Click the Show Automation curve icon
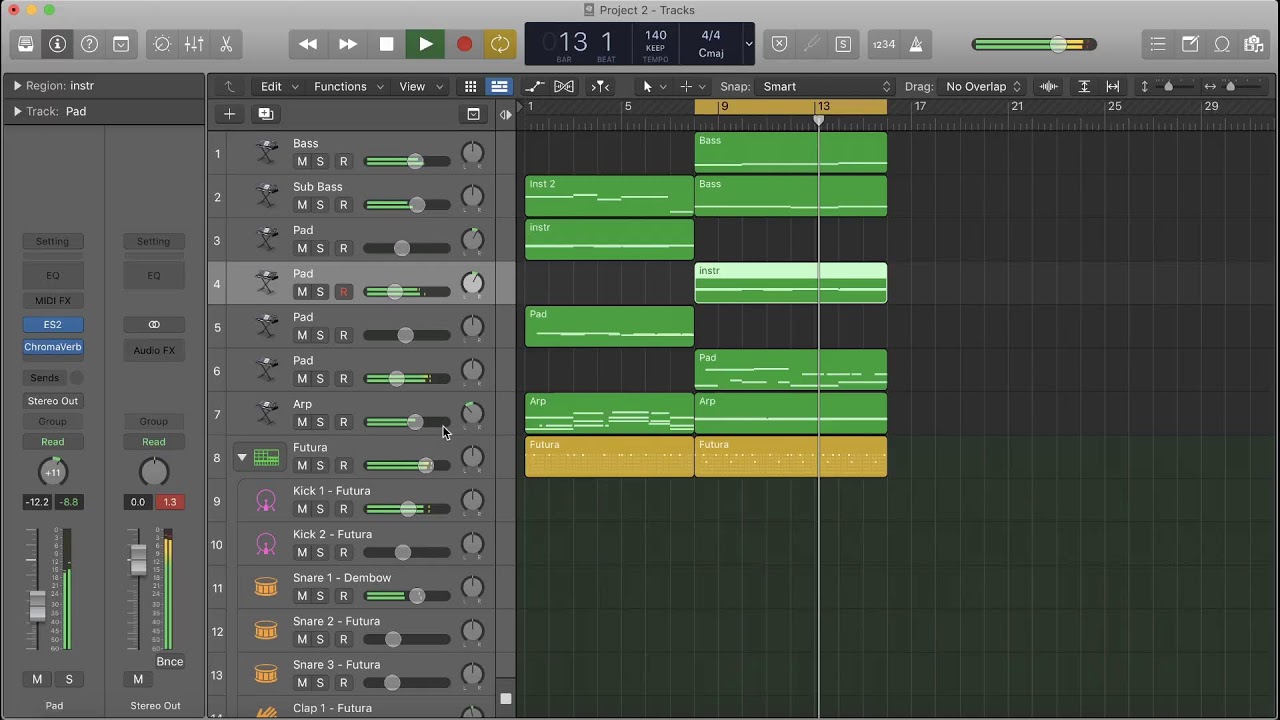 pos(535,87)
